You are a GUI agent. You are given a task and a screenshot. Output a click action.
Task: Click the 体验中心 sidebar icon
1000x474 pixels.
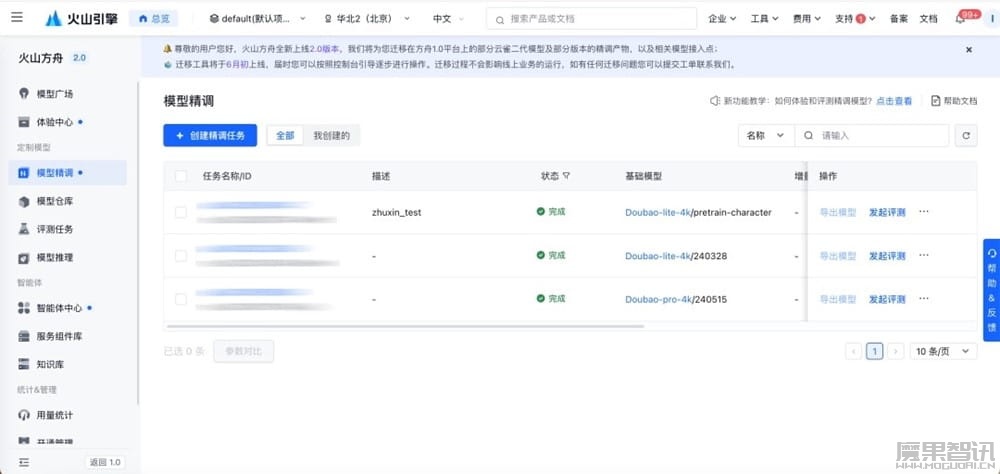[24, 122]
